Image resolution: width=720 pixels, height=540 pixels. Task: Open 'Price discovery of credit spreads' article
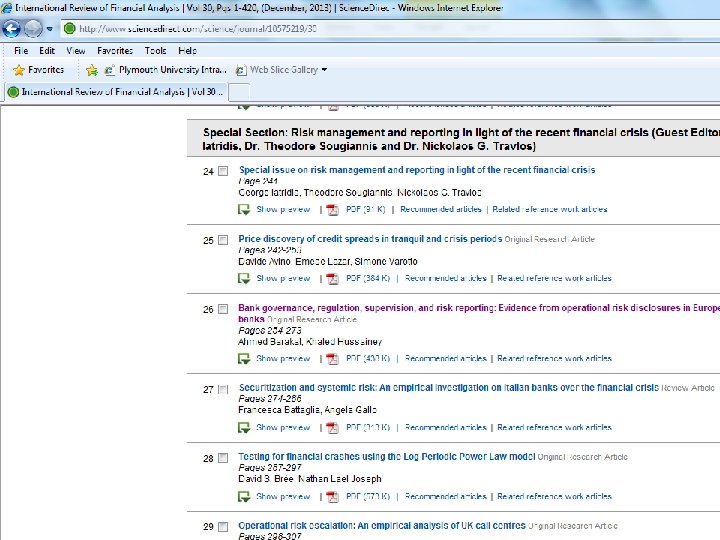point(370,239)
